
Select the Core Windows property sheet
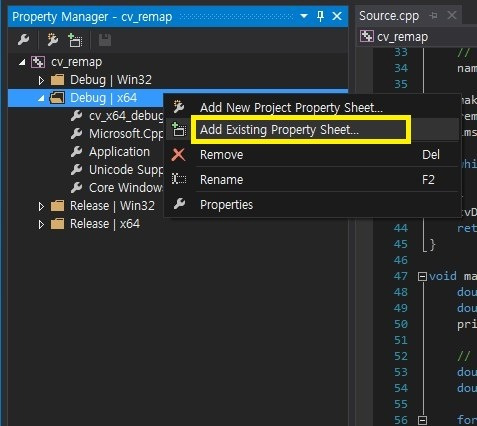pos(126,188)
